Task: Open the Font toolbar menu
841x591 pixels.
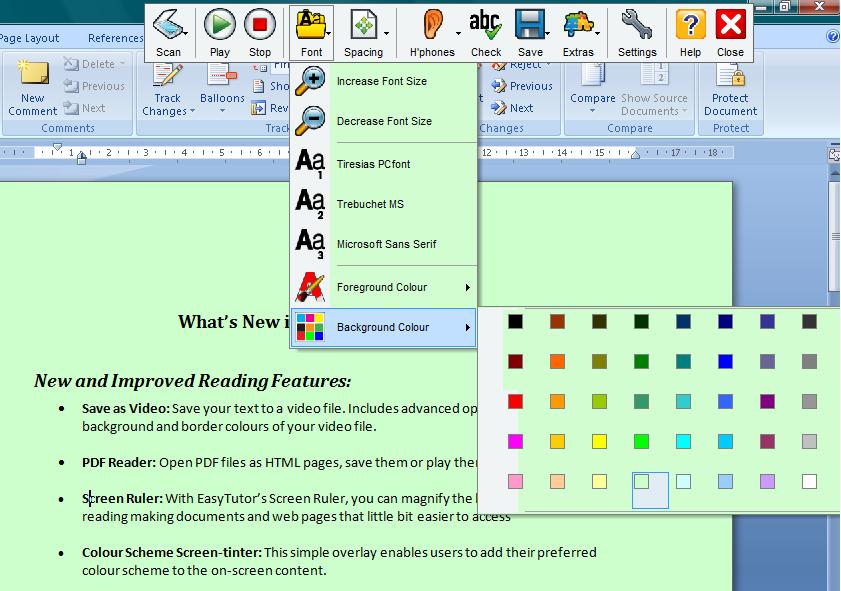Action: click(312, 33)
